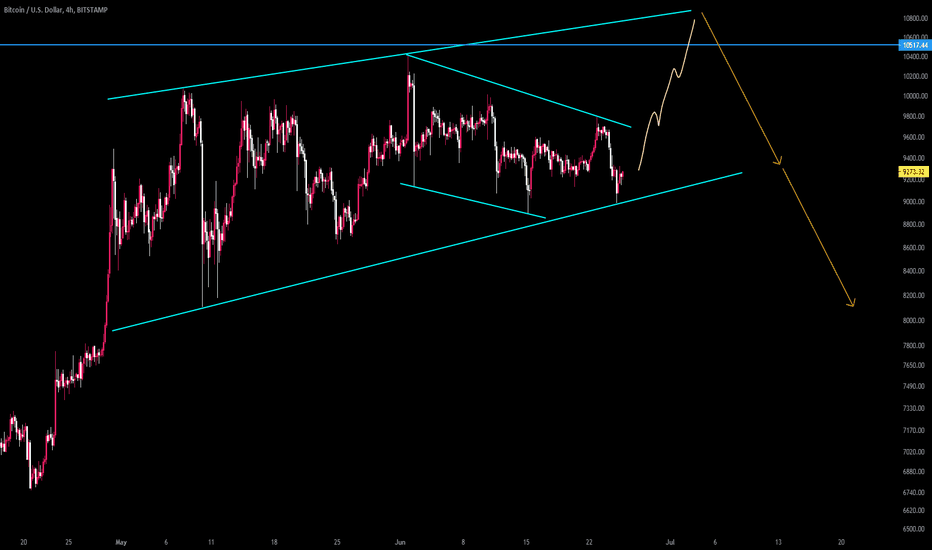Click the May label on the time axis
Viewport: 932px width, 550px height.
point(121,542)
